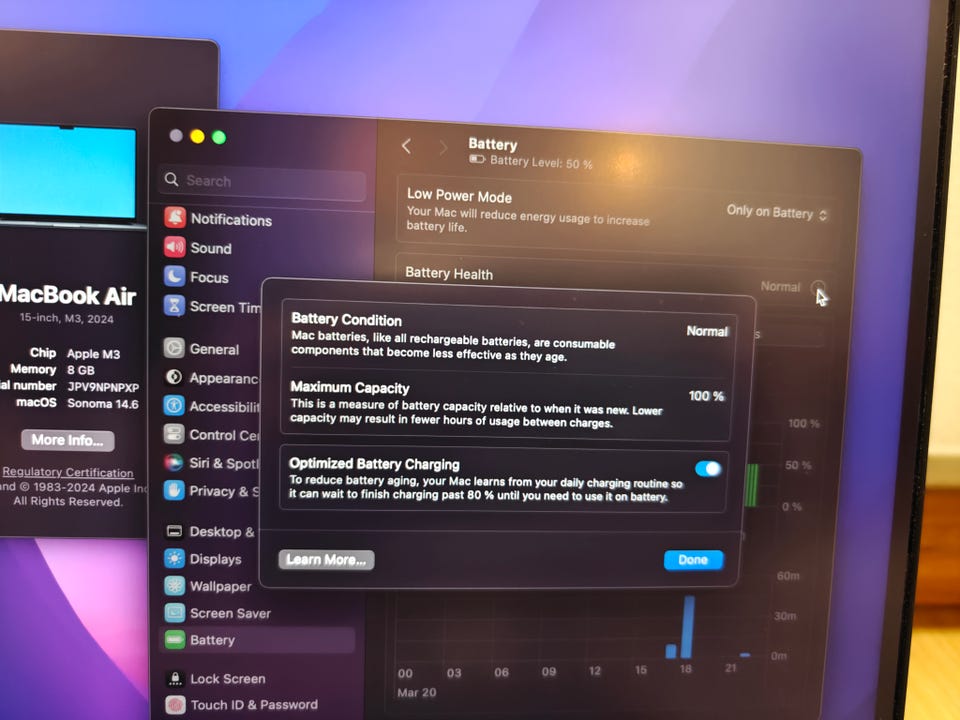Click the 'Optimized Battery Charging' heading

374,463
